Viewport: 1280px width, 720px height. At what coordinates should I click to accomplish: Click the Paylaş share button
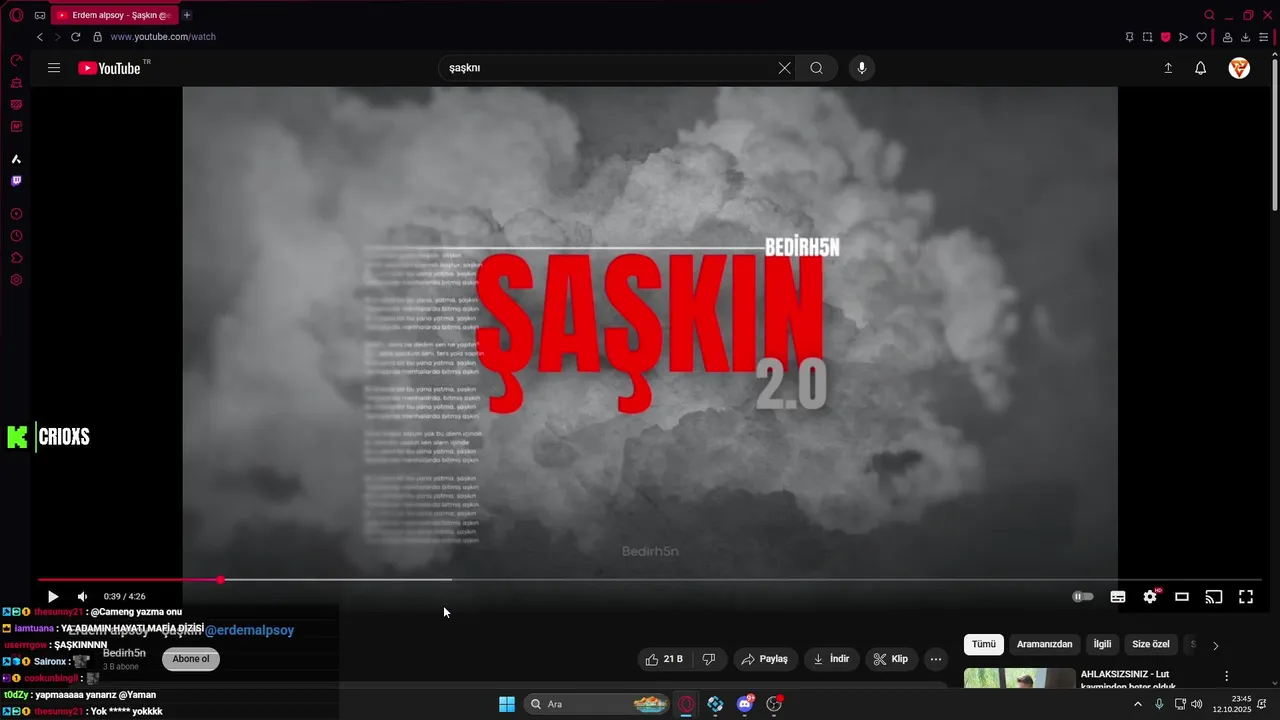[764, 659]
